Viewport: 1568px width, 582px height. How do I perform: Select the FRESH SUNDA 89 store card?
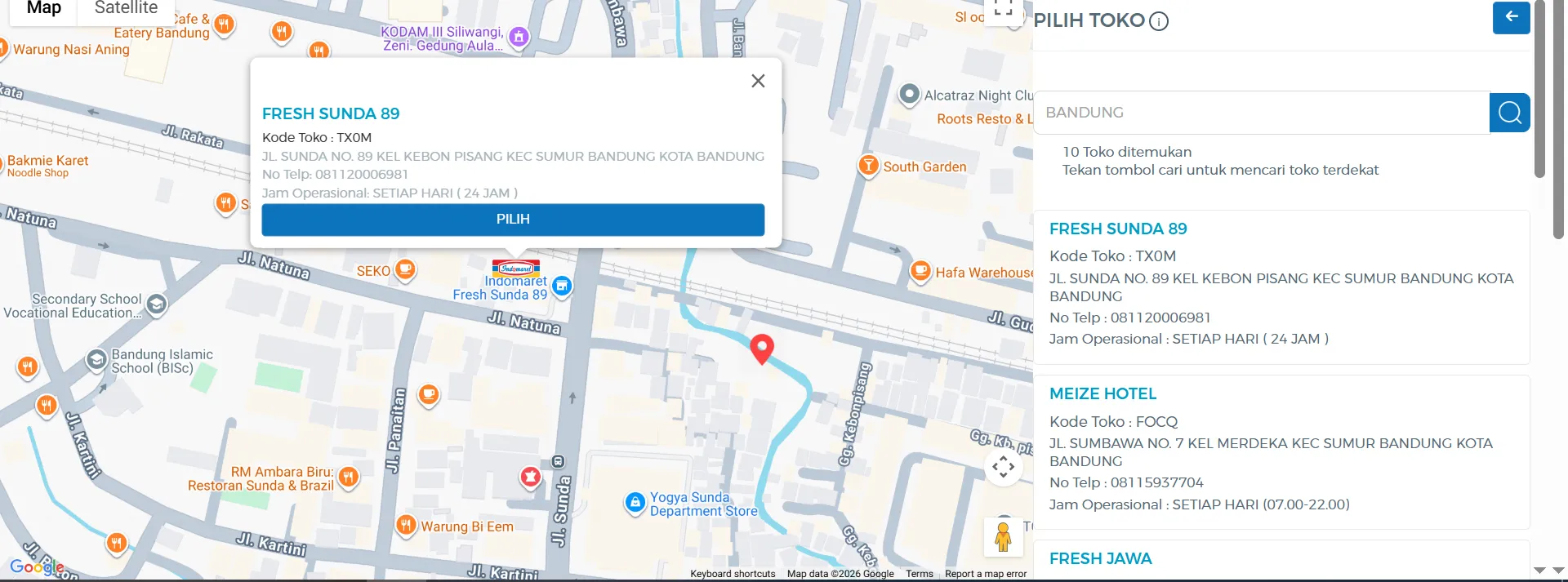click(1281, 287)
